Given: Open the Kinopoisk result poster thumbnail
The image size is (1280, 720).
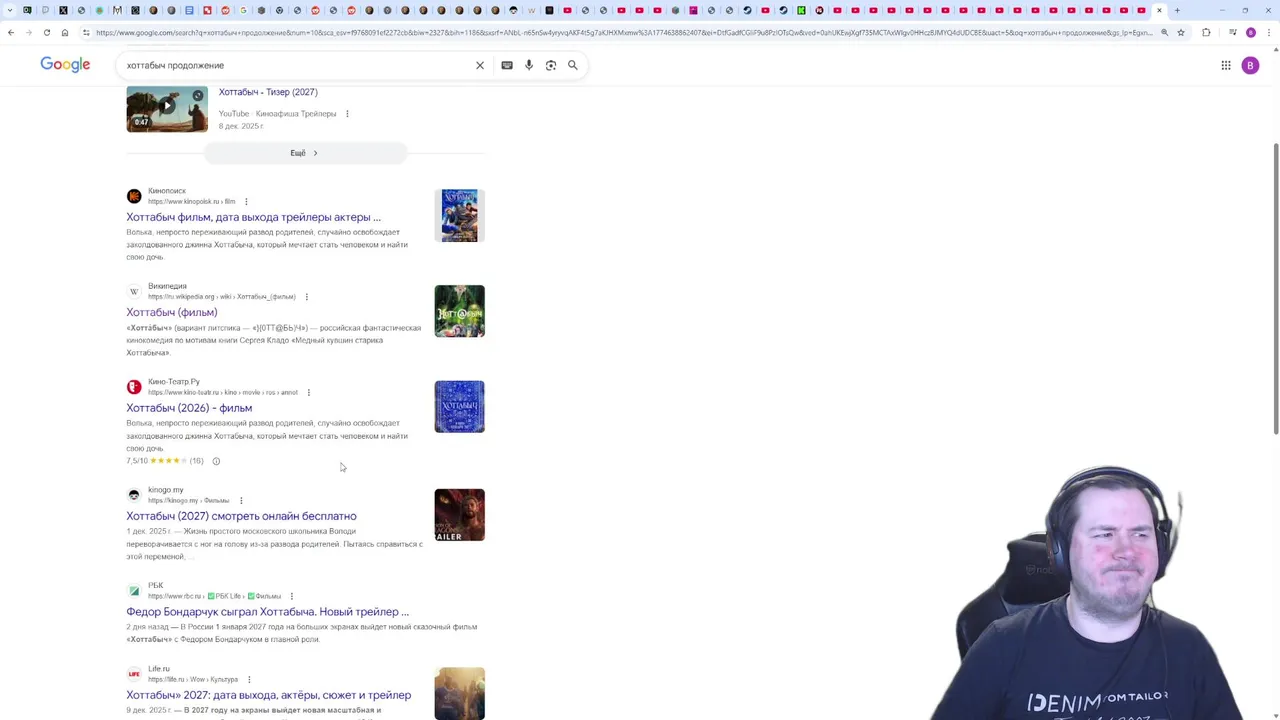Looking at the screenshot, I should [460, 215].
